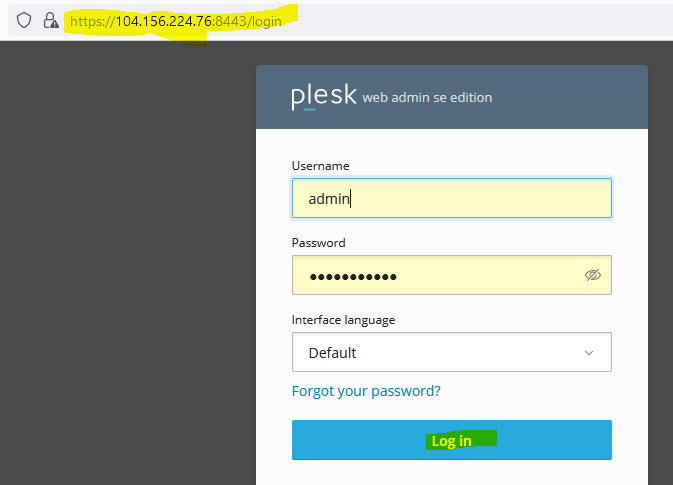
Task: Click the typed admin text
Action: click(x=329, y=199)
